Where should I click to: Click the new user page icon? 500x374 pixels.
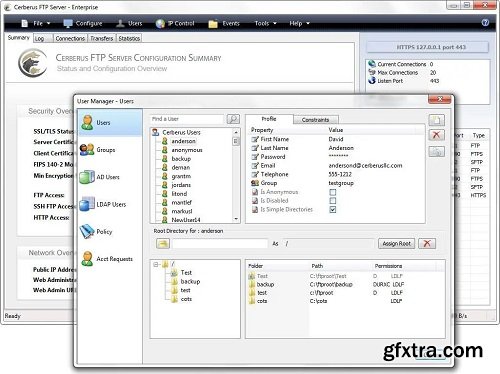437,120
